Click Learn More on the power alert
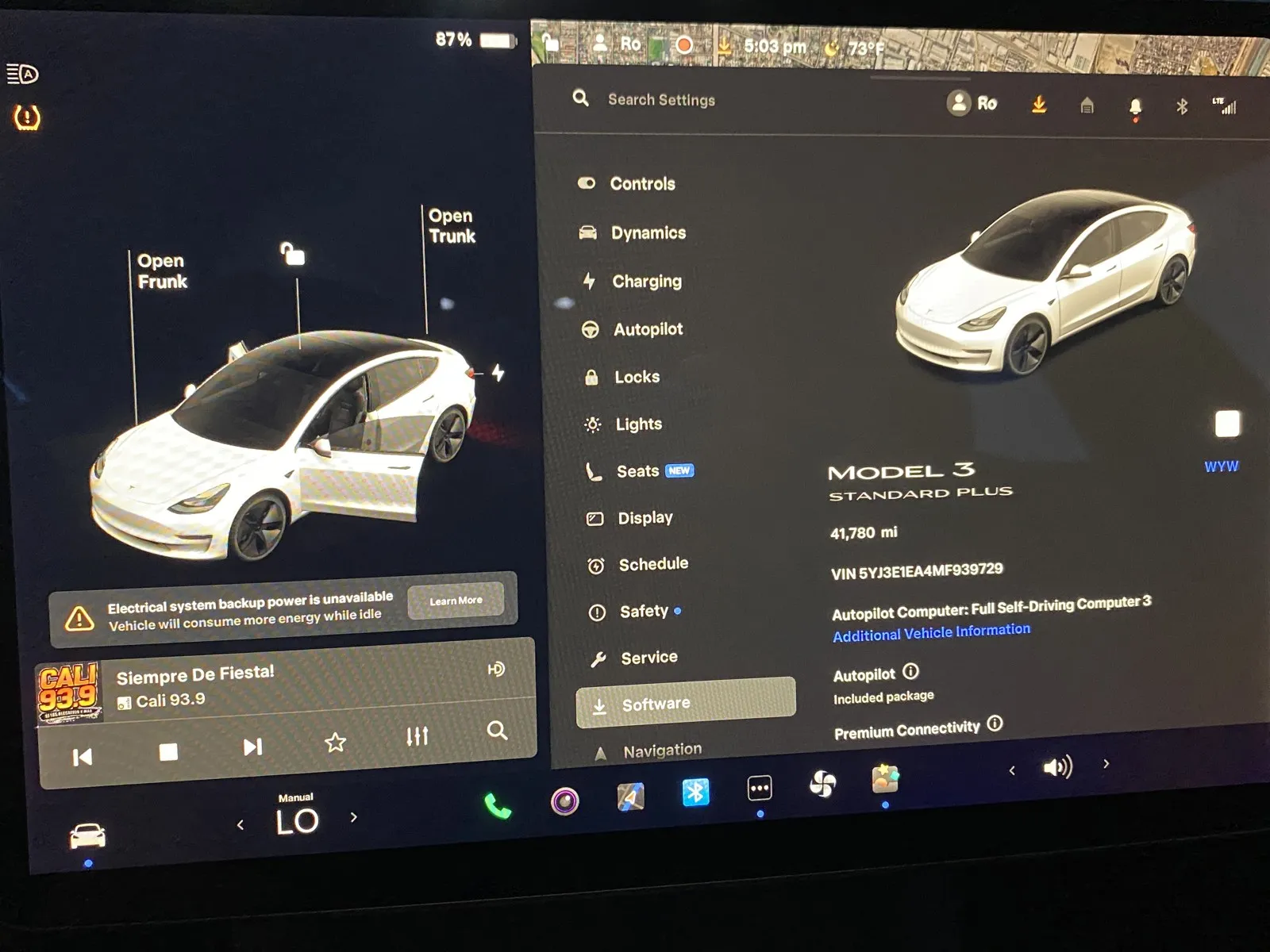 456,601
